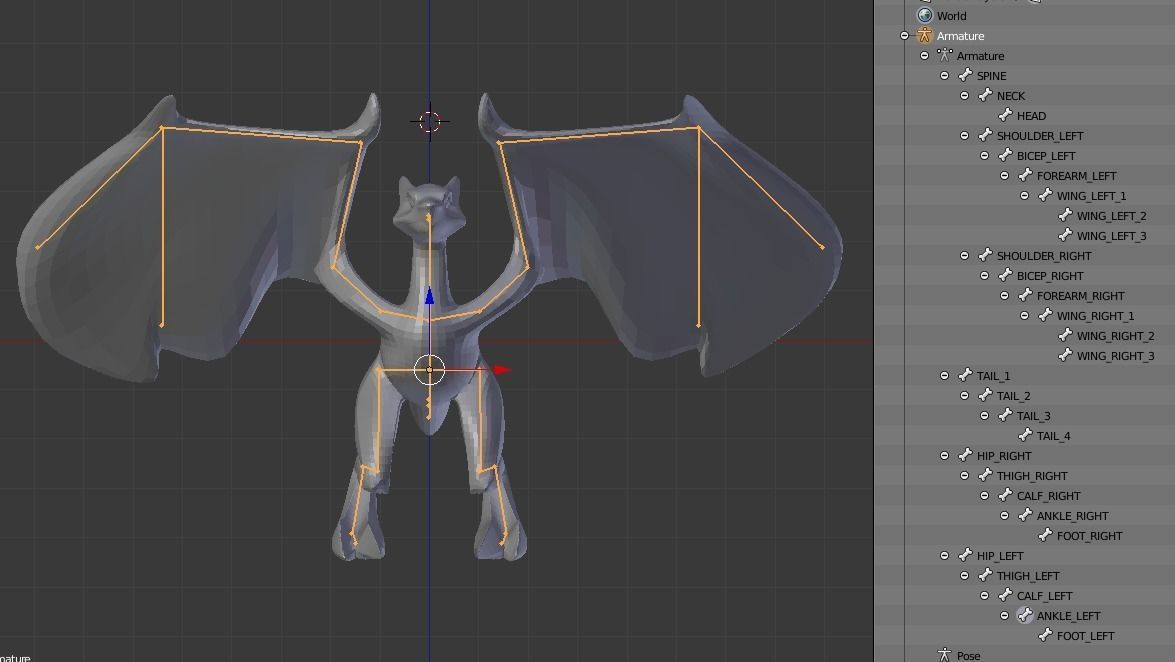
Task: Click the TAIL_4 bone icon
Action: [x=1025, y=436]
